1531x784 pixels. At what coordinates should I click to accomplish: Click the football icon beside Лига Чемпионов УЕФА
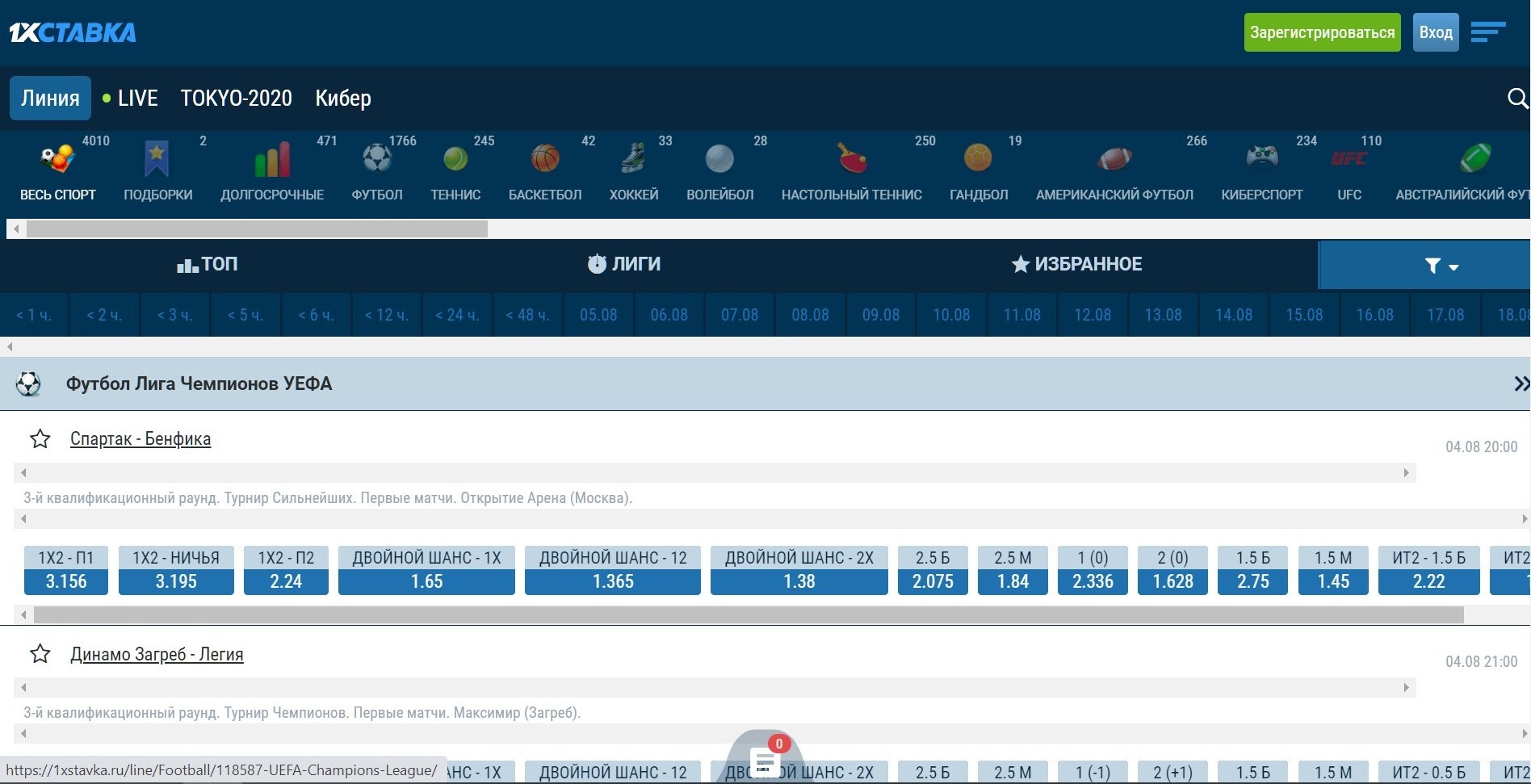28,384
